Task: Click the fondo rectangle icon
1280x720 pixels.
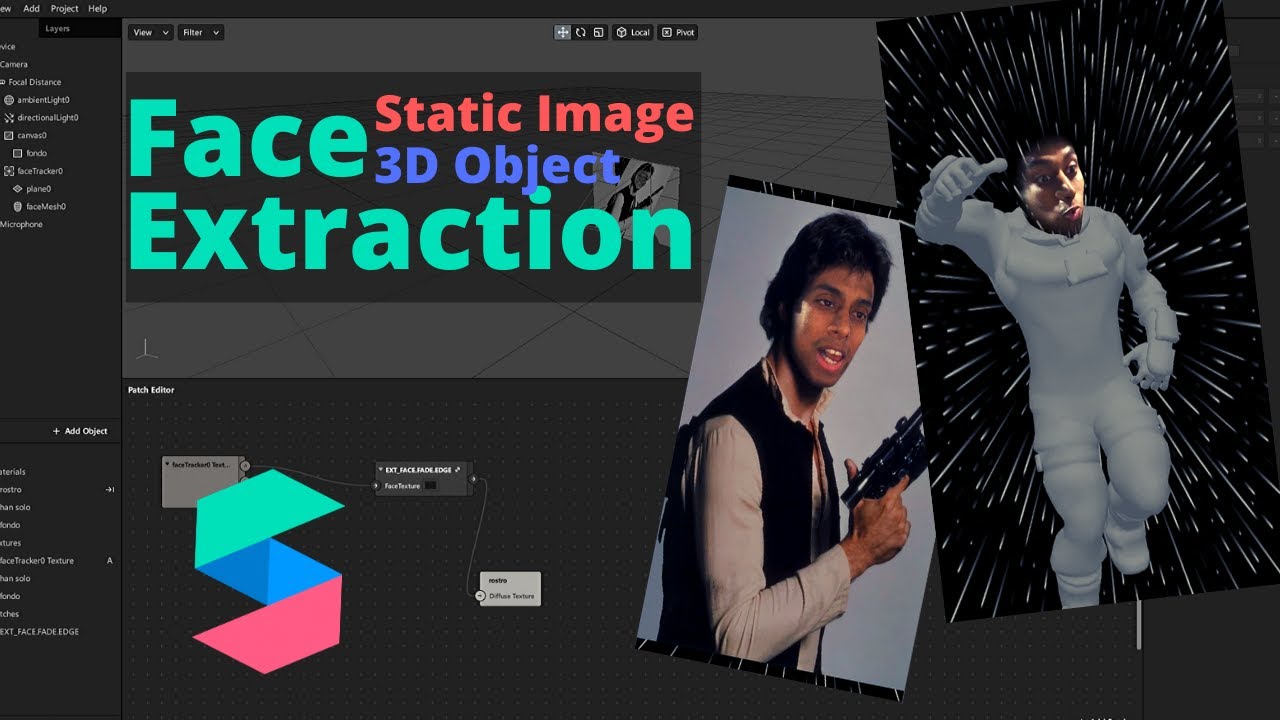Action: click(x=17, y=153)
